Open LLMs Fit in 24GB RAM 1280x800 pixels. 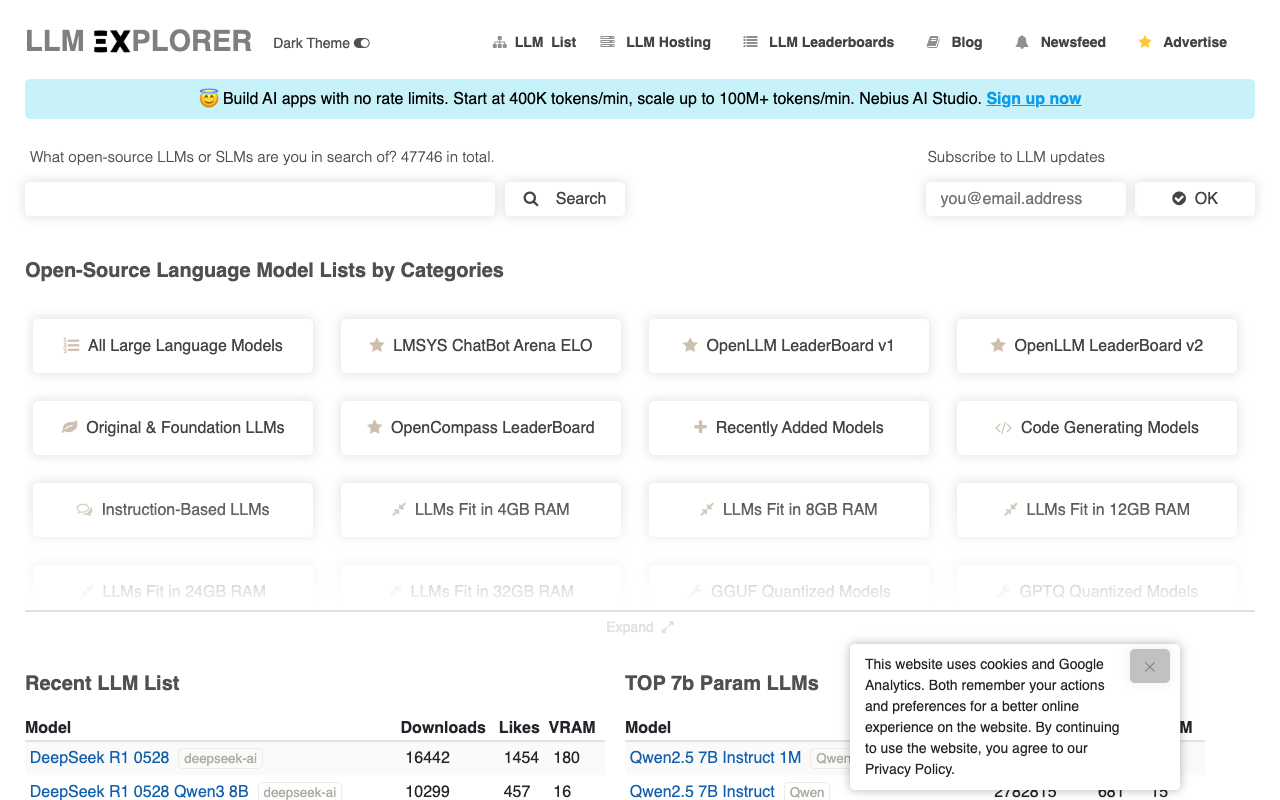coord(173,587)
